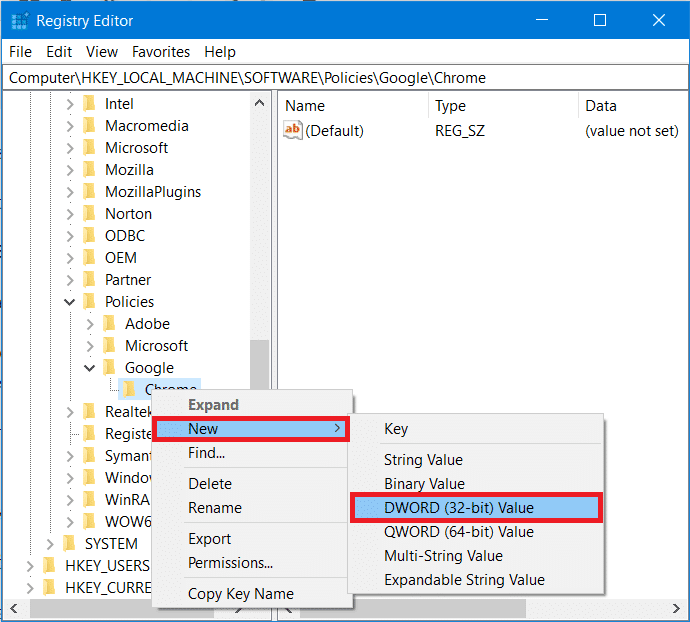Open the Favorites menu
The width and height of the screenshot is (690, 622).
pos(161,52)
